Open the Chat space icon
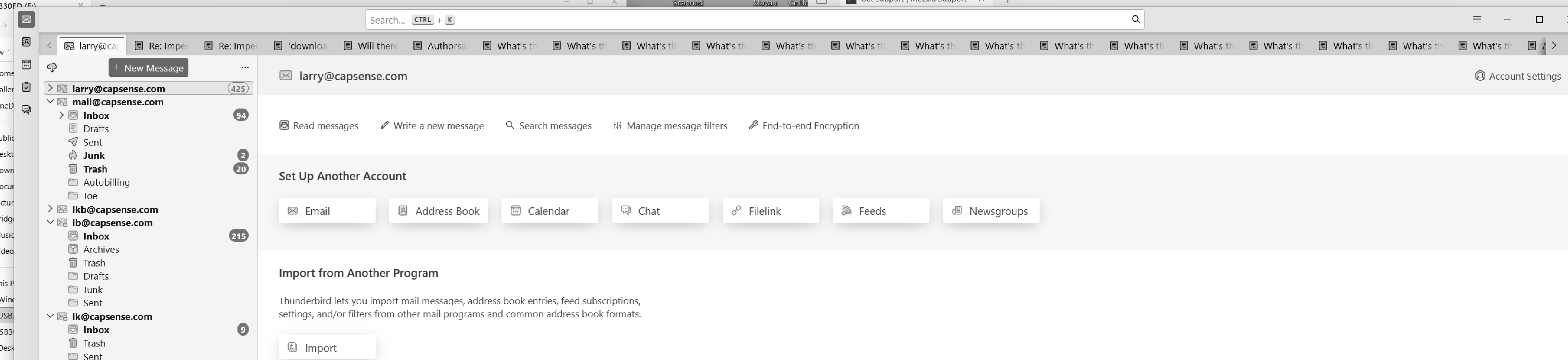Image resolution: width=1568 pixels, height=360 pixels. coord(26,109)
